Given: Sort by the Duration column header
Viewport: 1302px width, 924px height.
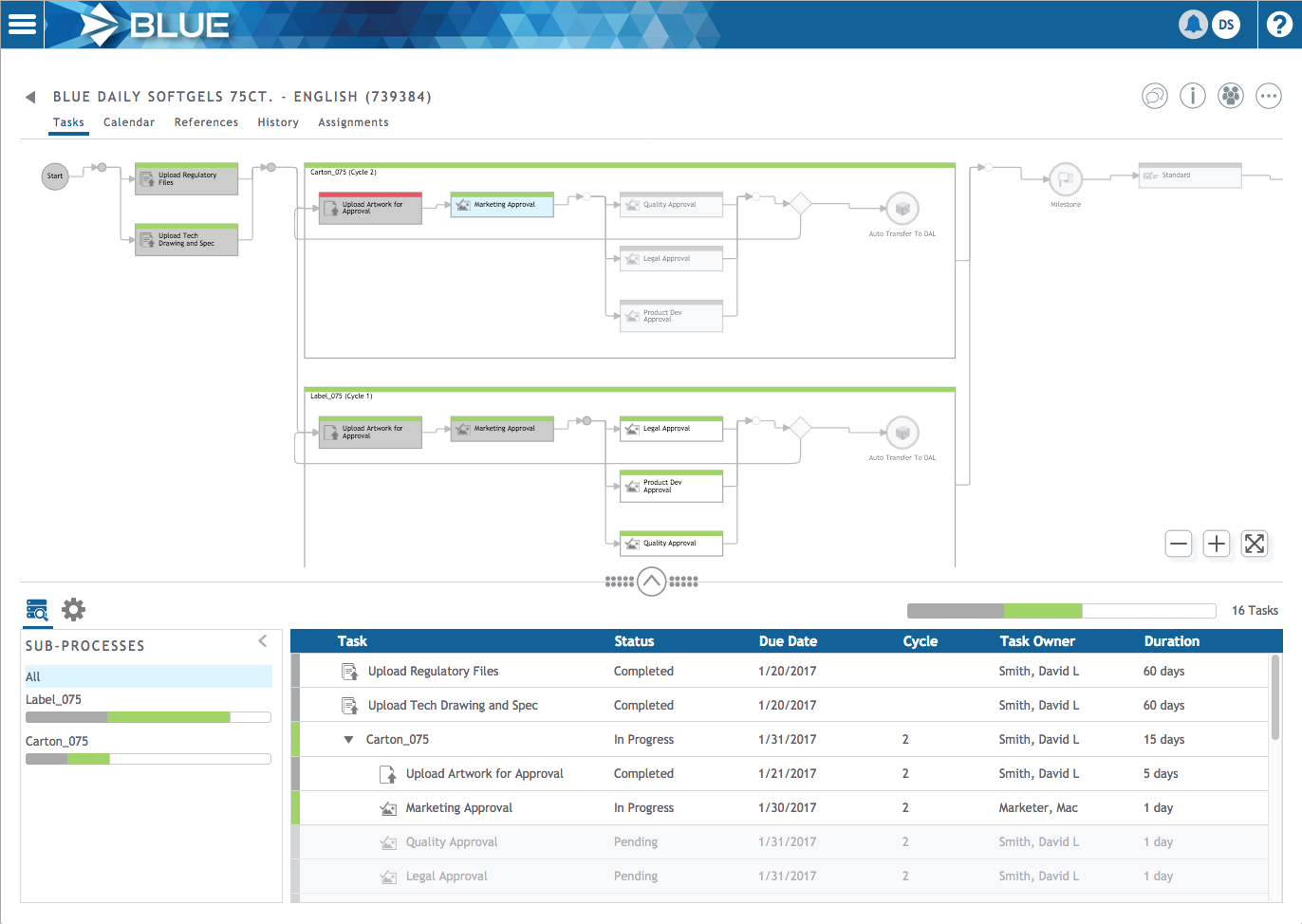Looking at the screenshot, I should pos(1172,641).
